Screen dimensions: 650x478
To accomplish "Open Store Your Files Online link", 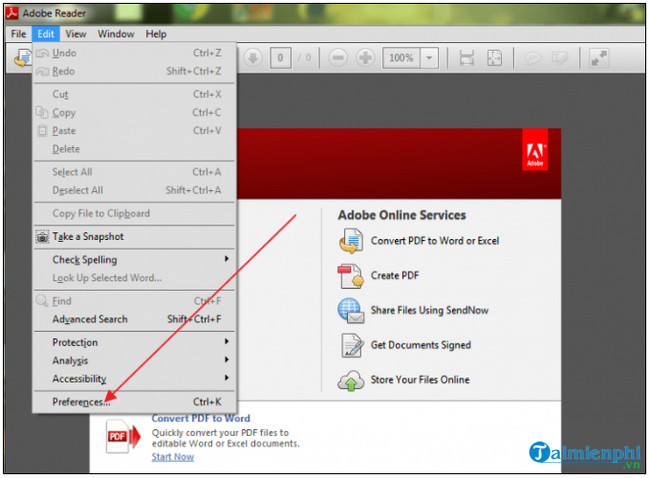I will [x=420, y=380].
